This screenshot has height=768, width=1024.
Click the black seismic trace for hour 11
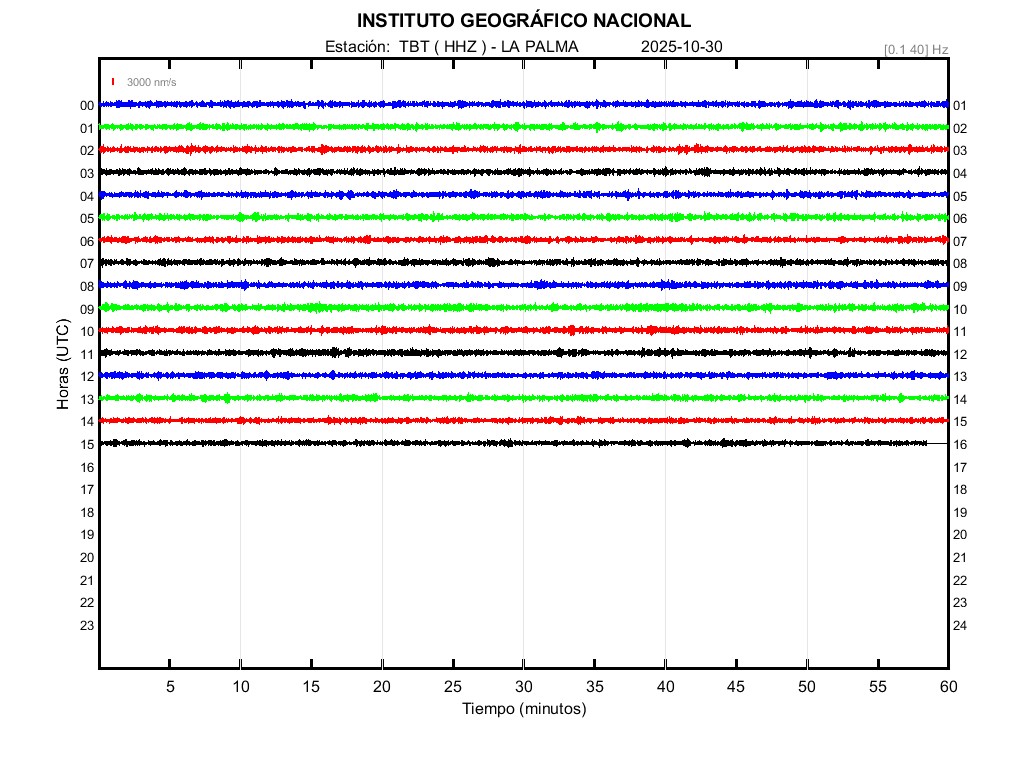pos(523,352)
